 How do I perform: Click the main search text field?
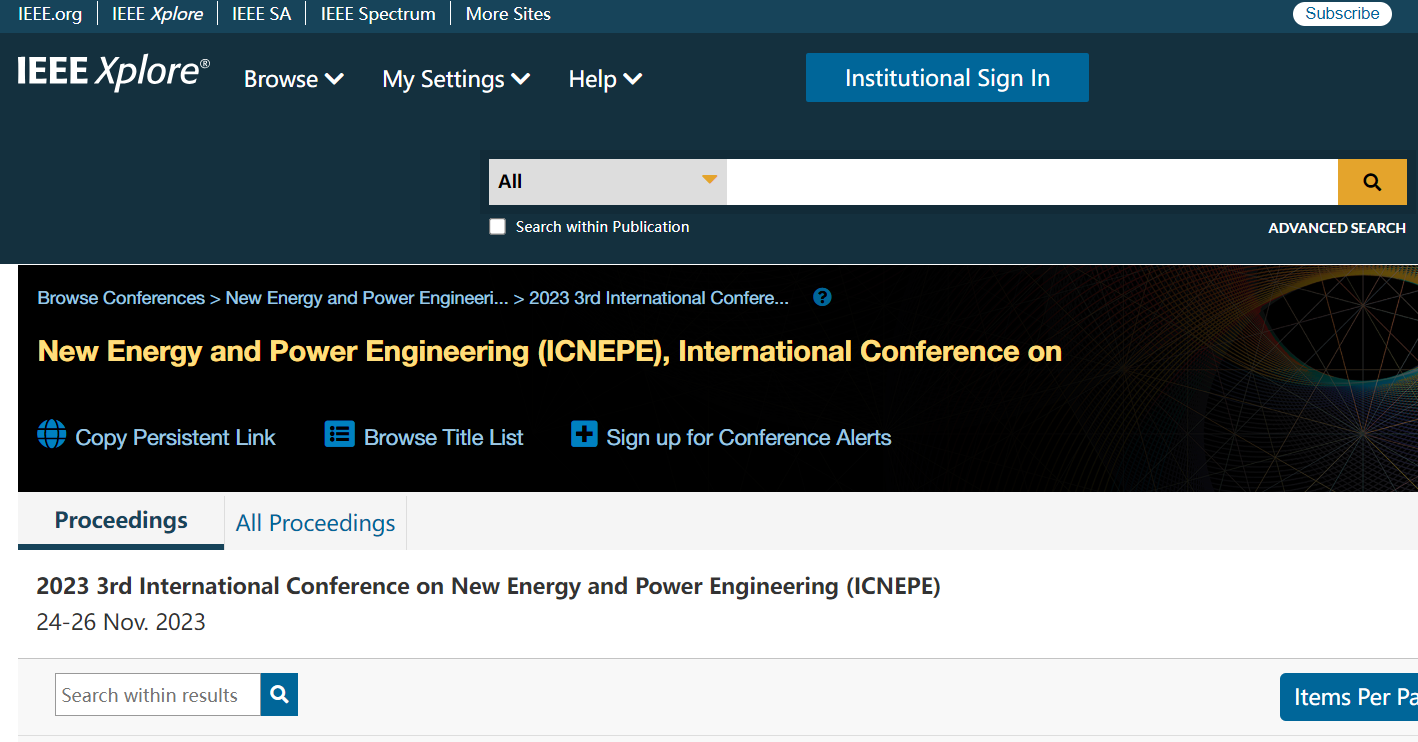point(1032,182)
